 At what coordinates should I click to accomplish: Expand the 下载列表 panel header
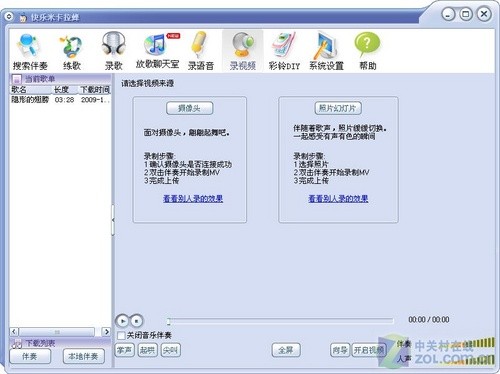point(60,343)
